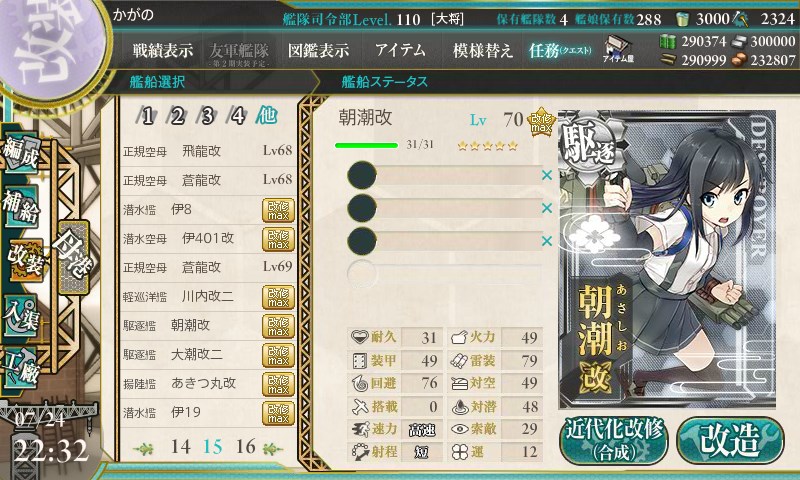Image resolution: width=800 pixels, height=480 pixels.
Task: Go to ship list page 16
Action: pyautogui.click(x=245, y=447)
